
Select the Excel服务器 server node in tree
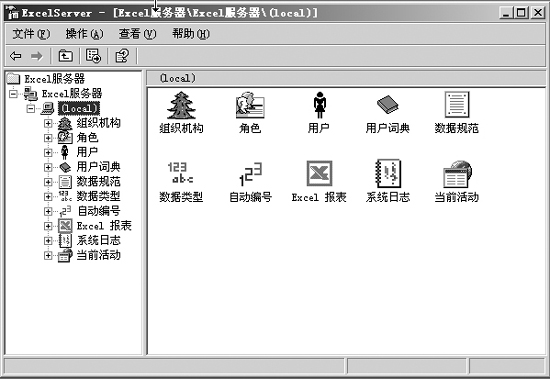(72, 93)
